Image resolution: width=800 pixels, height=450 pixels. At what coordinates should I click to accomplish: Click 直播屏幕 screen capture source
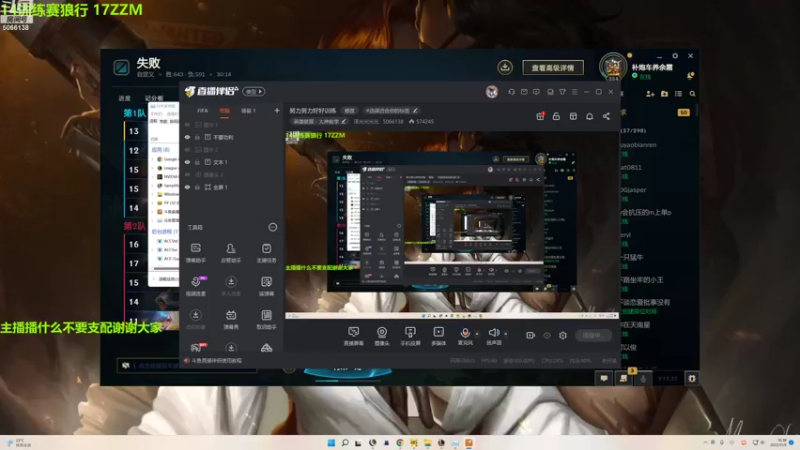(353, 336)
